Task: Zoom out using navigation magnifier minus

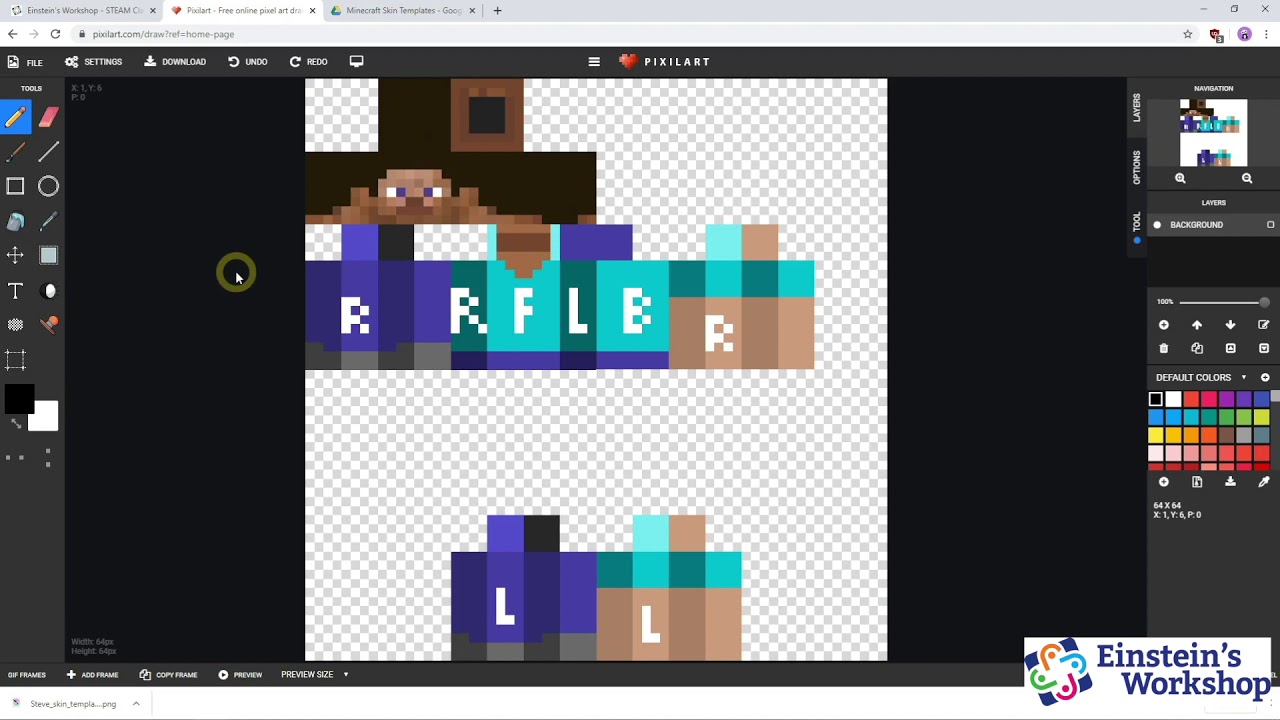Action: (x=1247, y=178)
